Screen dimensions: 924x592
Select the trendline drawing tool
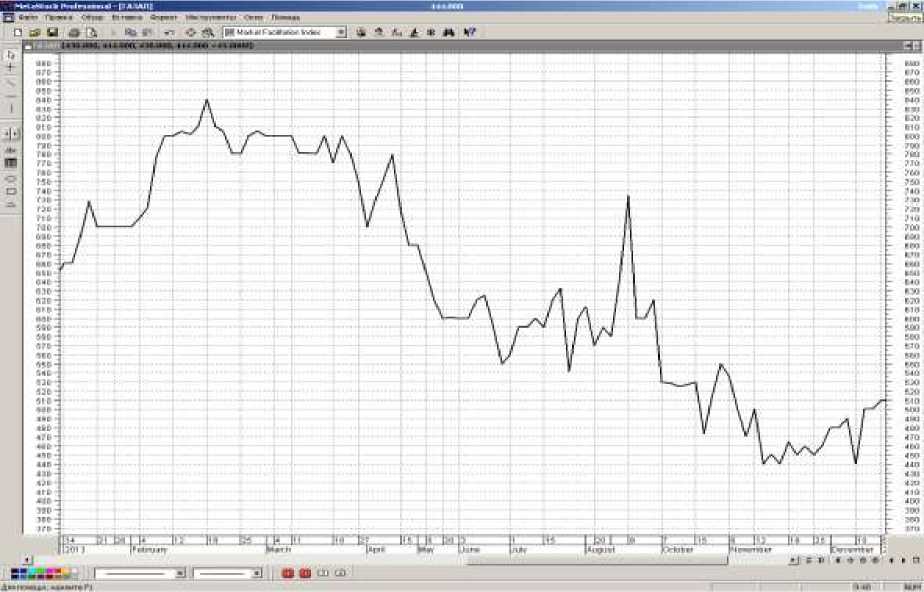click(x=11, y=82)
